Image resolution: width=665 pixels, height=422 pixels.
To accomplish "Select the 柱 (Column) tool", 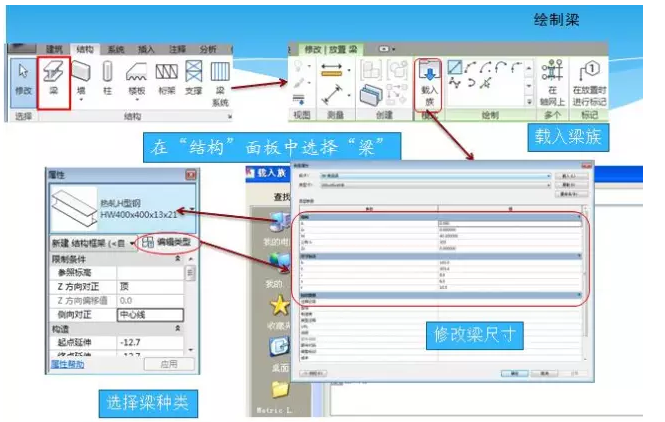I will click(107, 78).
